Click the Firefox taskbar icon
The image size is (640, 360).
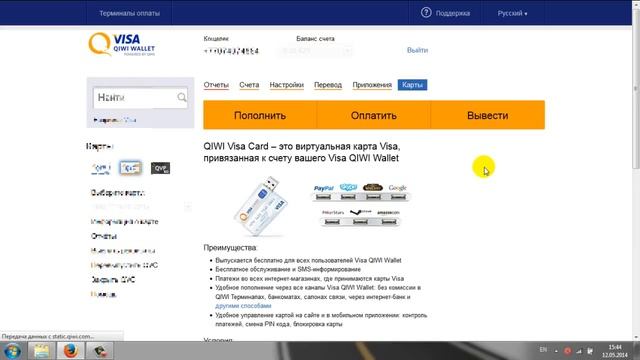click(70, 351)
